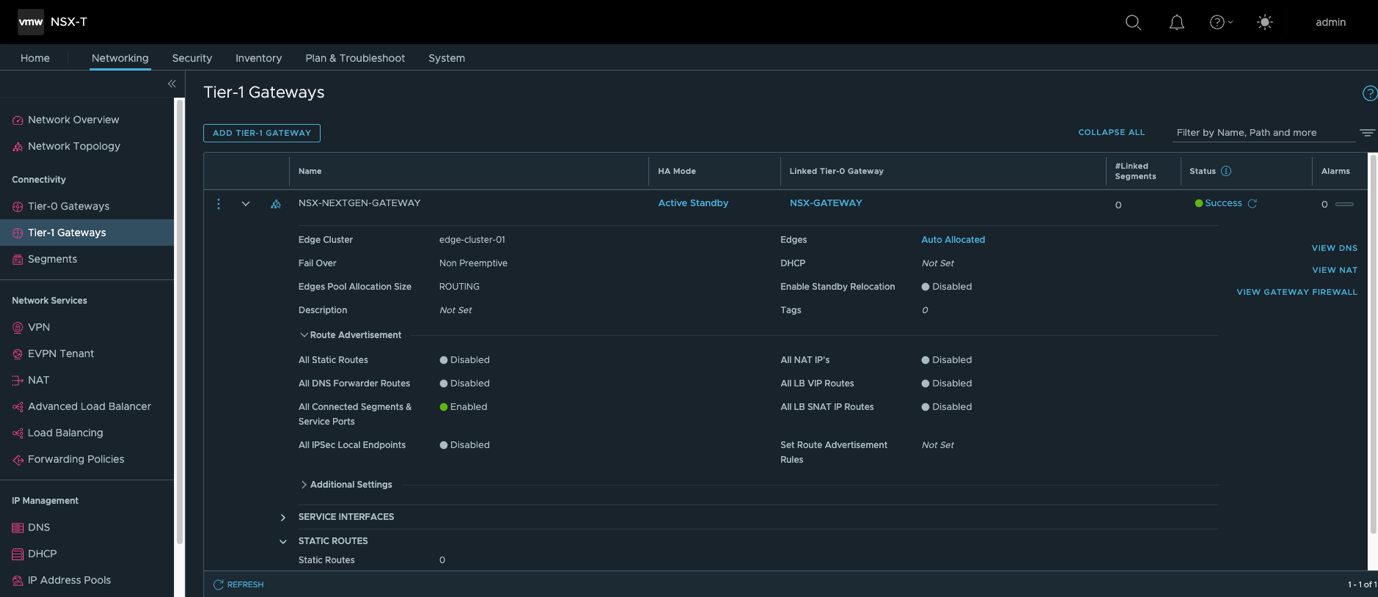The width and height of the screenshot is (1378, 597).
Task: Click the Network Overview icon
Action: click(17, 120)
